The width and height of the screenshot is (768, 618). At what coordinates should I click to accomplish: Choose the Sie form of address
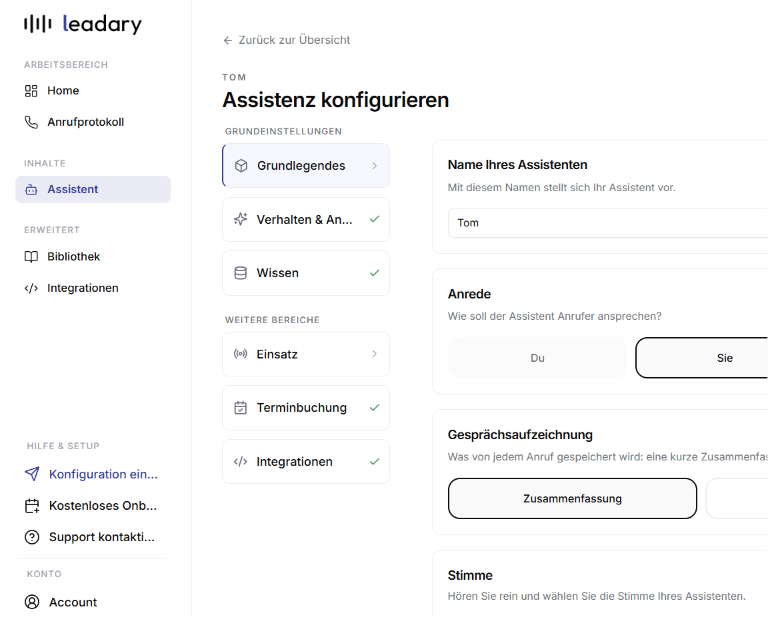click(702, 357)
